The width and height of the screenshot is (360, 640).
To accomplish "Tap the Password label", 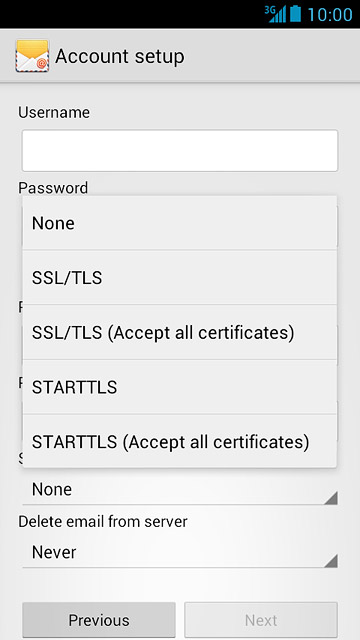I will (53, 188).
